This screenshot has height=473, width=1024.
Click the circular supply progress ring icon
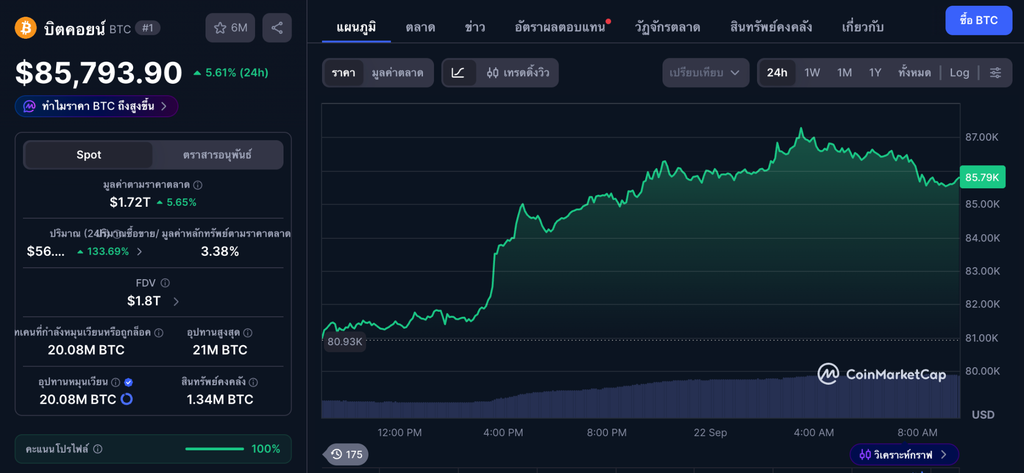(x=127, y=399)
